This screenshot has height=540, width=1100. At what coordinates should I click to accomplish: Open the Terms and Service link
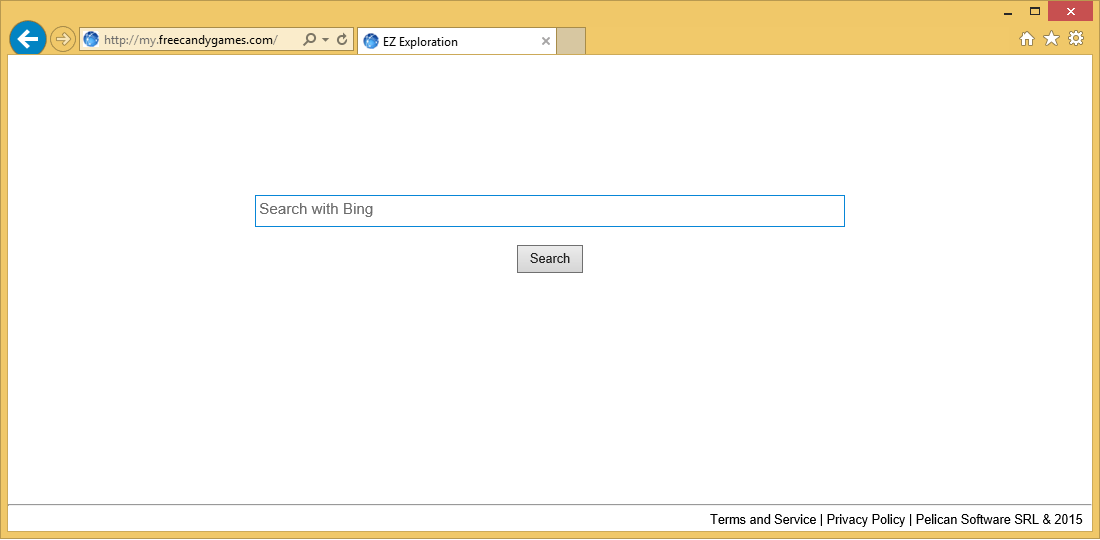point(763,520)
